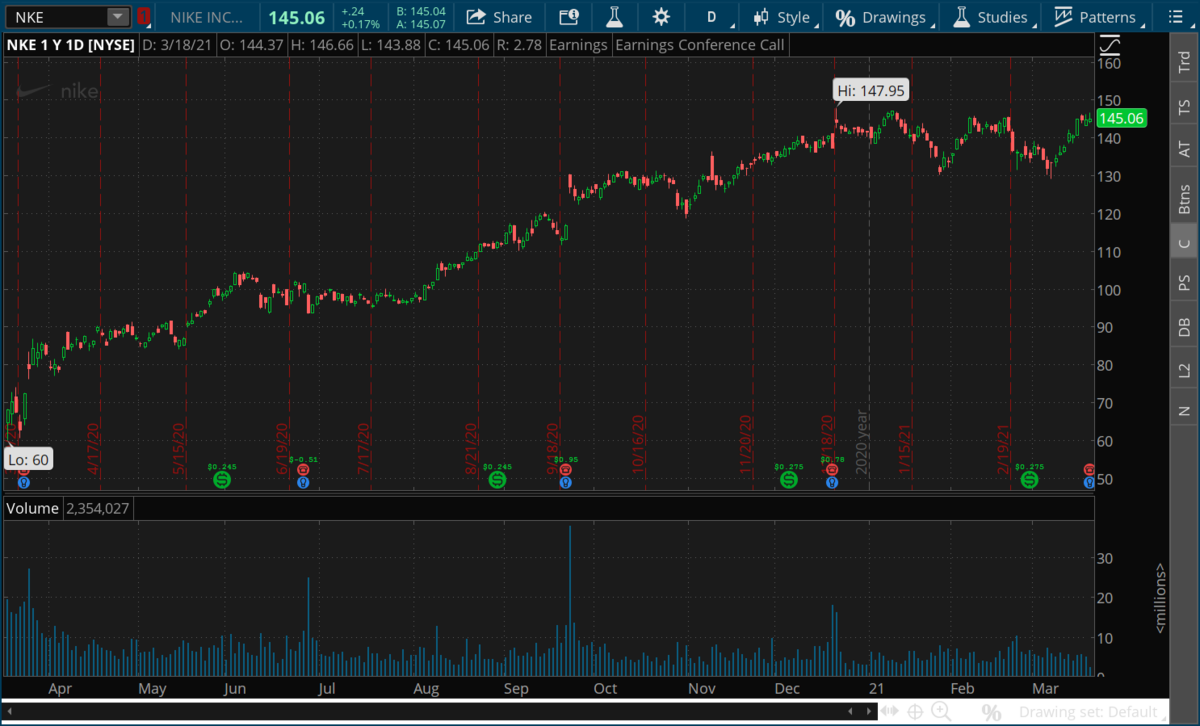Click the $0.275 dividend icon near 2/19/21
Image resolution: width=1200 pixels, height=726 pixels.
point(1029,480)
